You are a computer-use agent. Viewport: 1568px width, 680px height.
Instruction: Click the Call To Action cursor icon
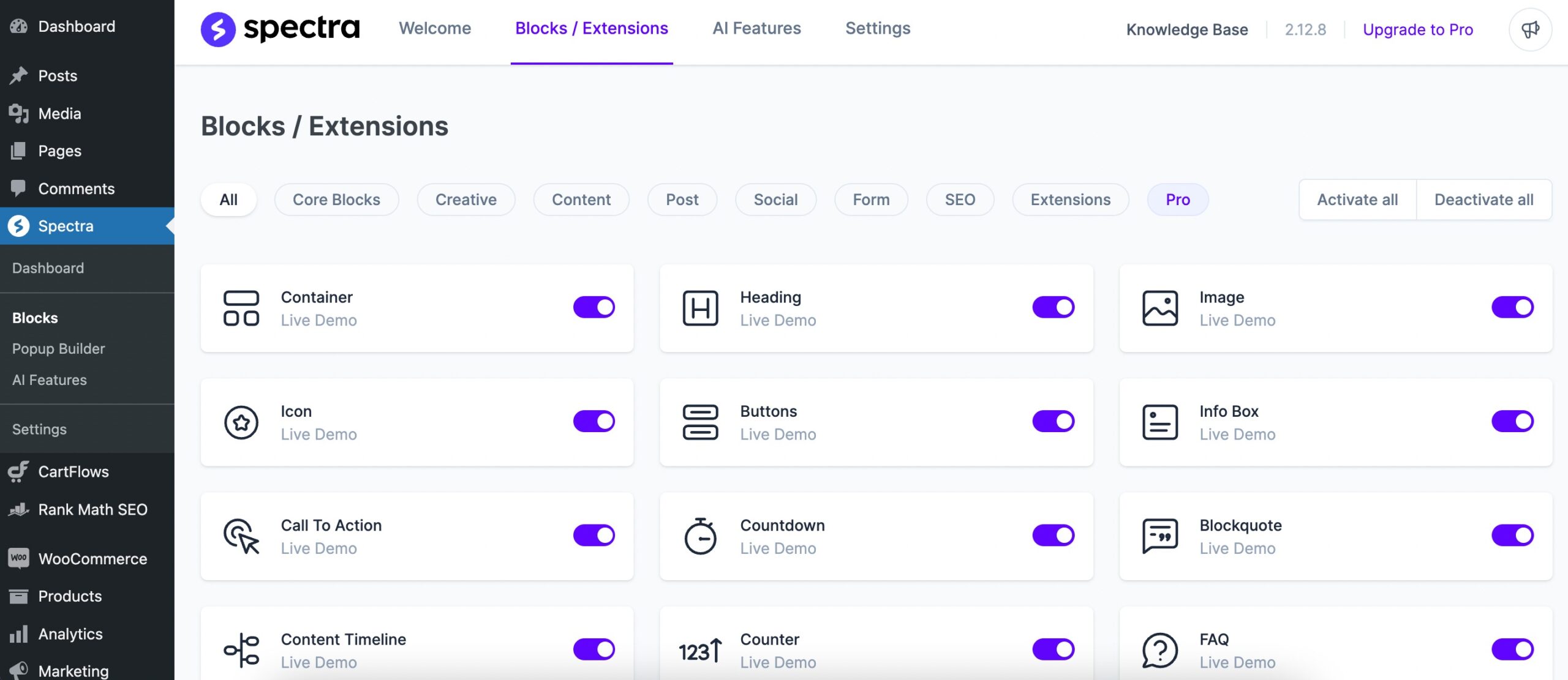[x=241, y=536]
